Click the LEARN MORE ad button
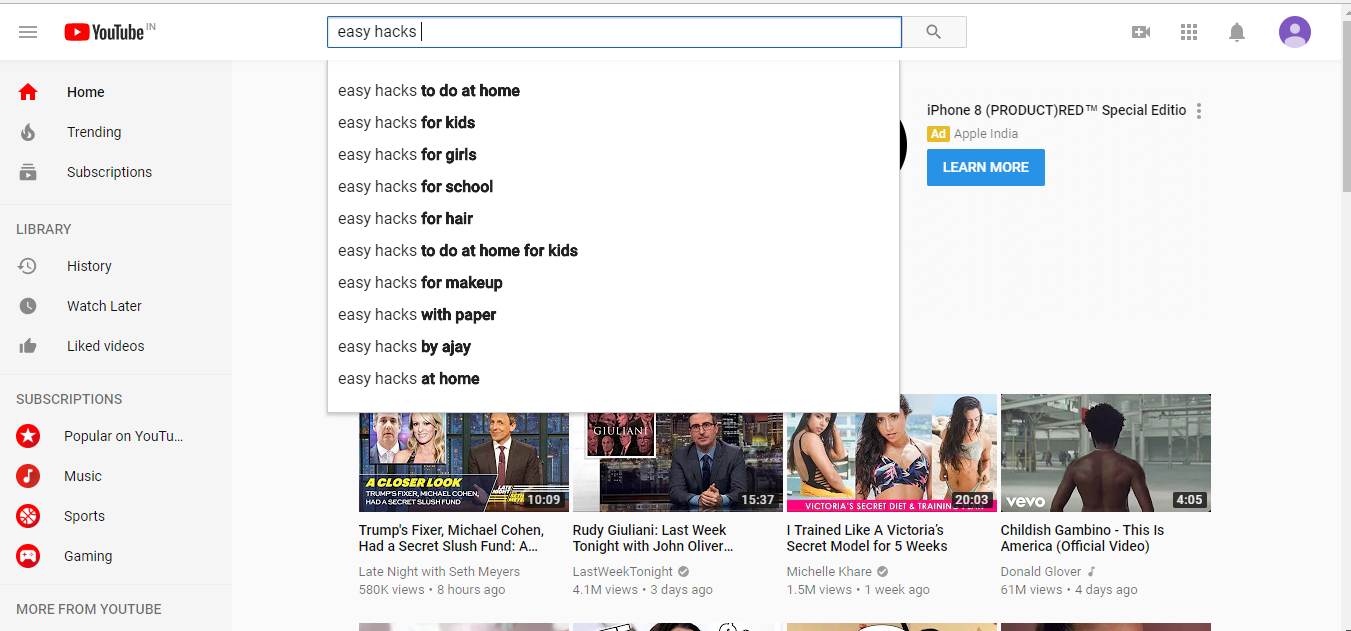 click(x=986, y=167)
